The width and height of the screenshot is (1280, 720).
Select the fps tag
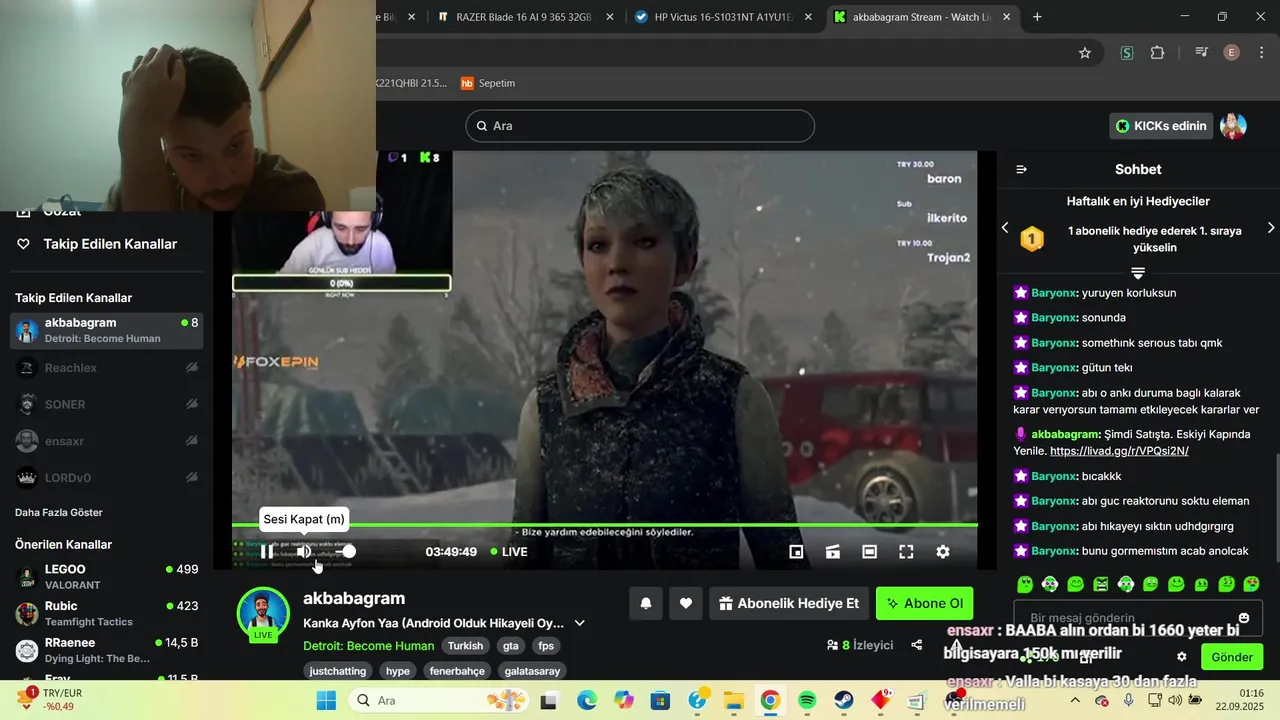coord(546,646)
